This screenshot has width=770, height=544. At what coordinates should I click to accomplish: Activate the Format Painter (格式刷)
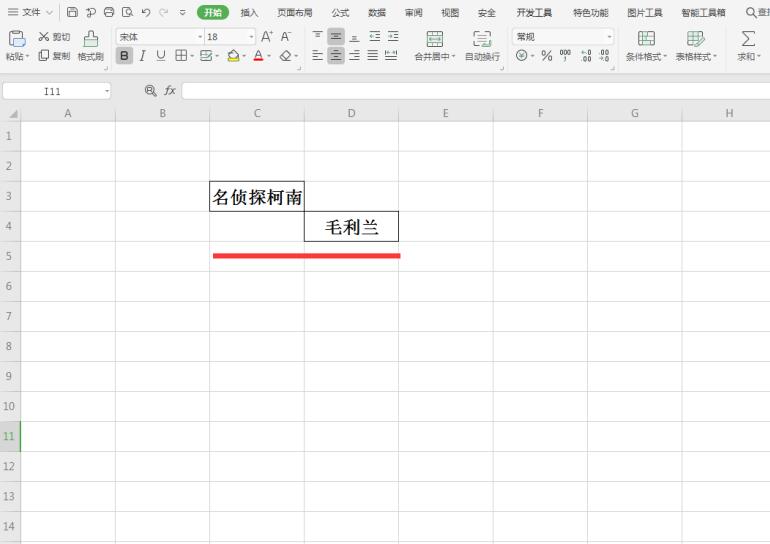(91, 46)
